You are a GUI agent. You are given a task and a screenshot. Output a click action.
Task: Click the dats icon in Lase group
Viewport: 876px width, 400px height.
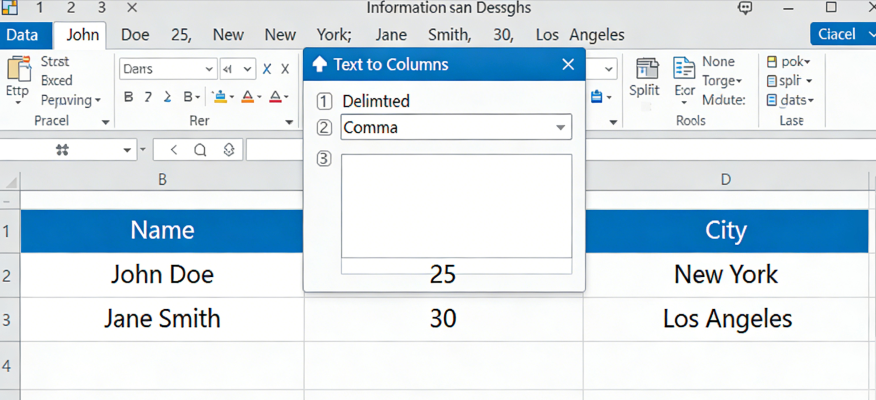772,100
